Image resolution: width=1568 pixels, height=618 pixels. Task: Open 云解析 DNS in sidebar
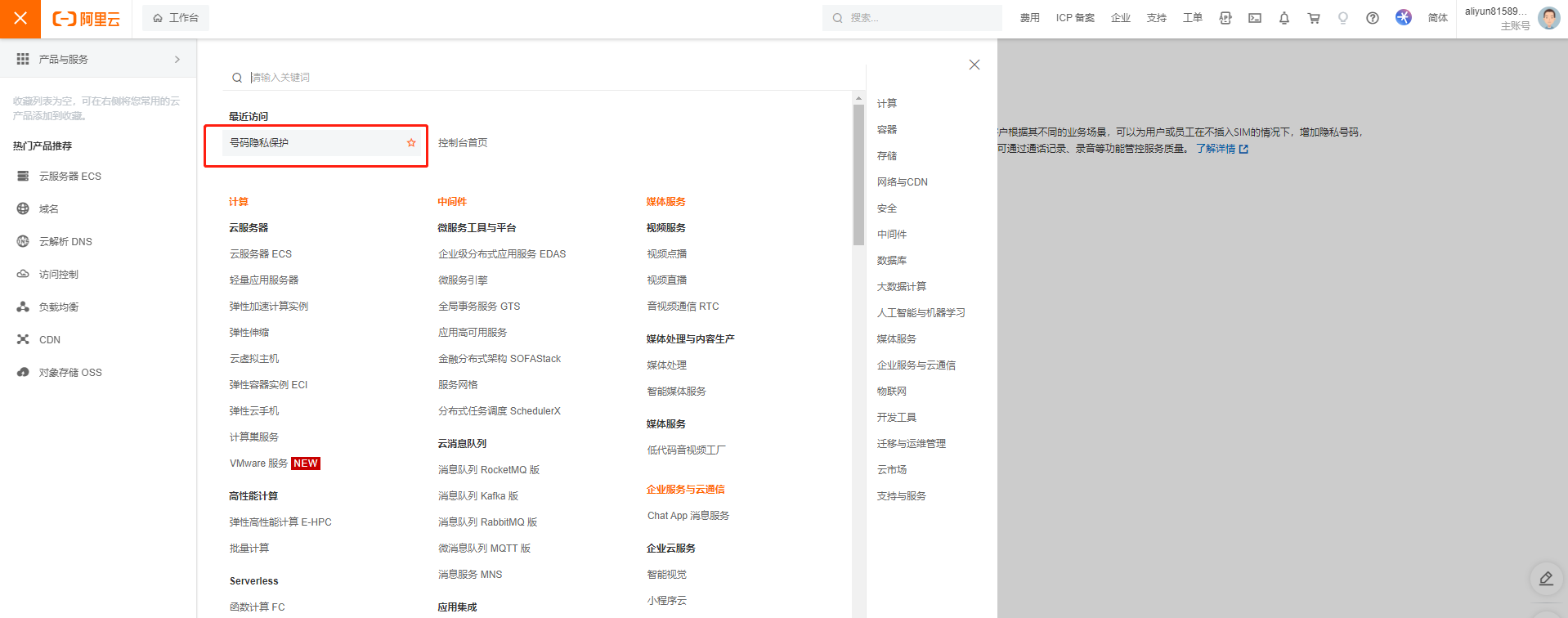(65, 242)
